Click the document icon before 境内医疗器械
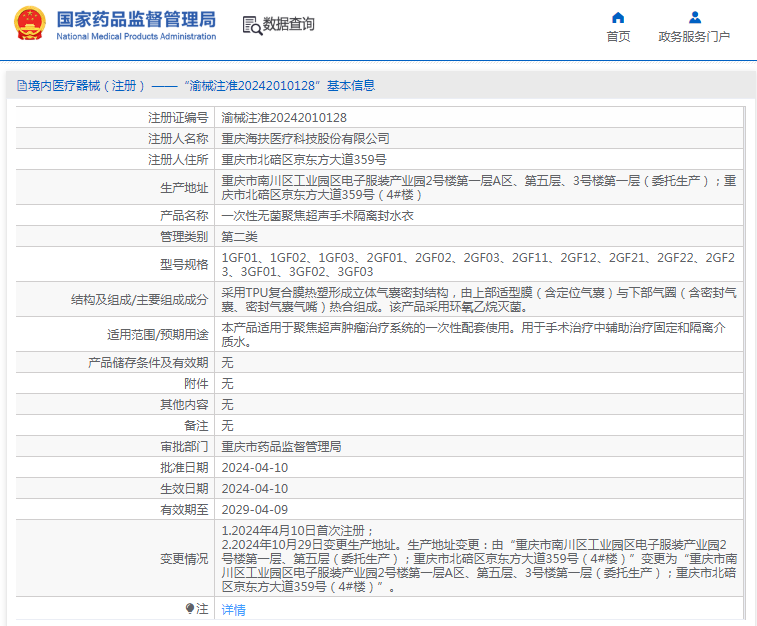This screenshot has height=626, width=757. [22, 86]
